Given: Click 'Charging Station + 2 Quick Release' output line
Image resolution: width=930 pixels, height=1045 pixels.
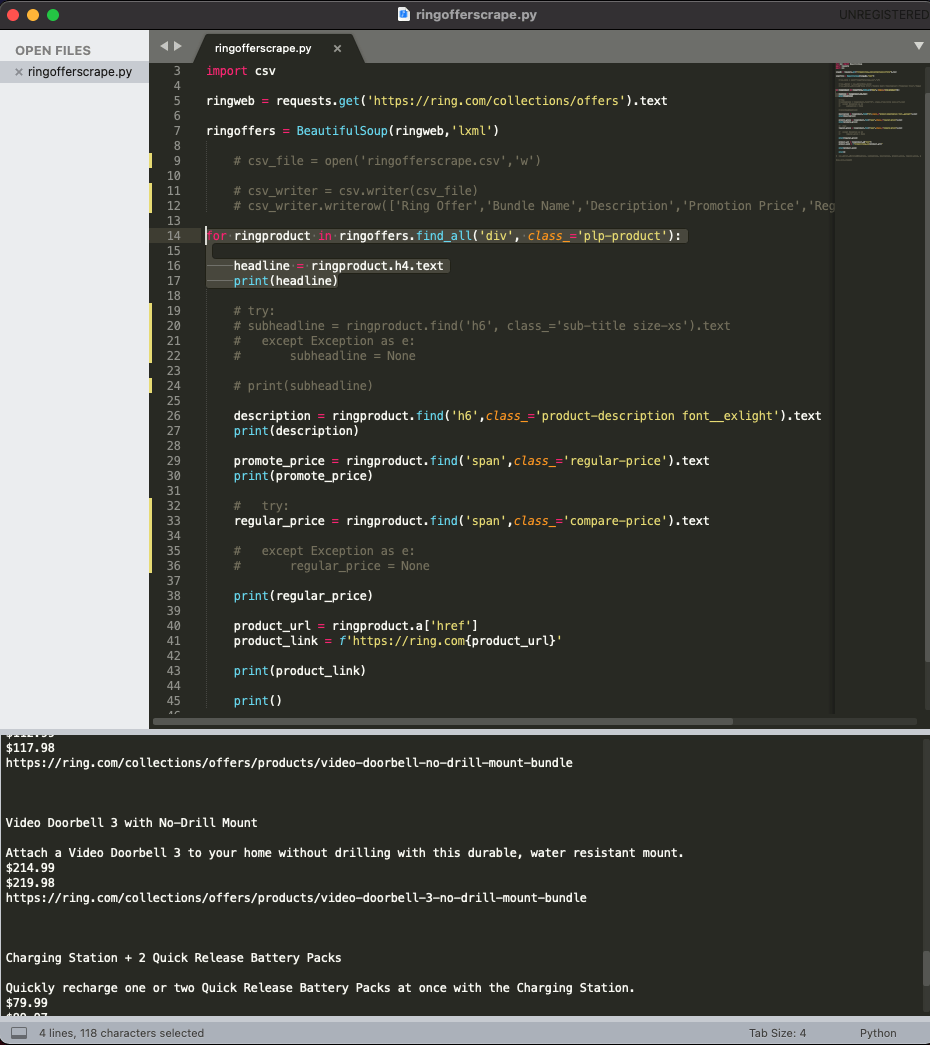Looking at the screenshot, I should 173,958.
